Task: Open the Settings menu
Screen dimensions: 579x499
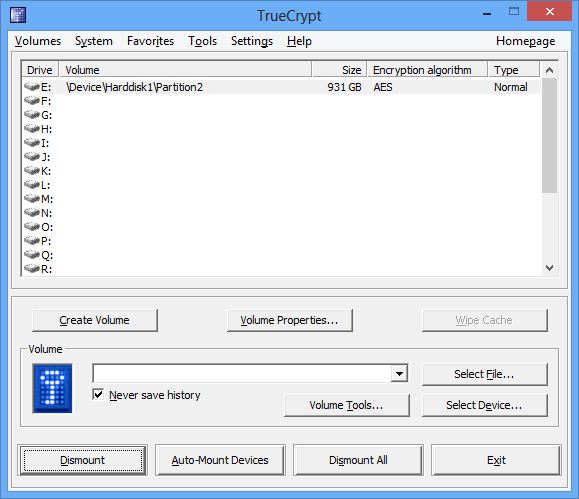Action: click(252, 41)
